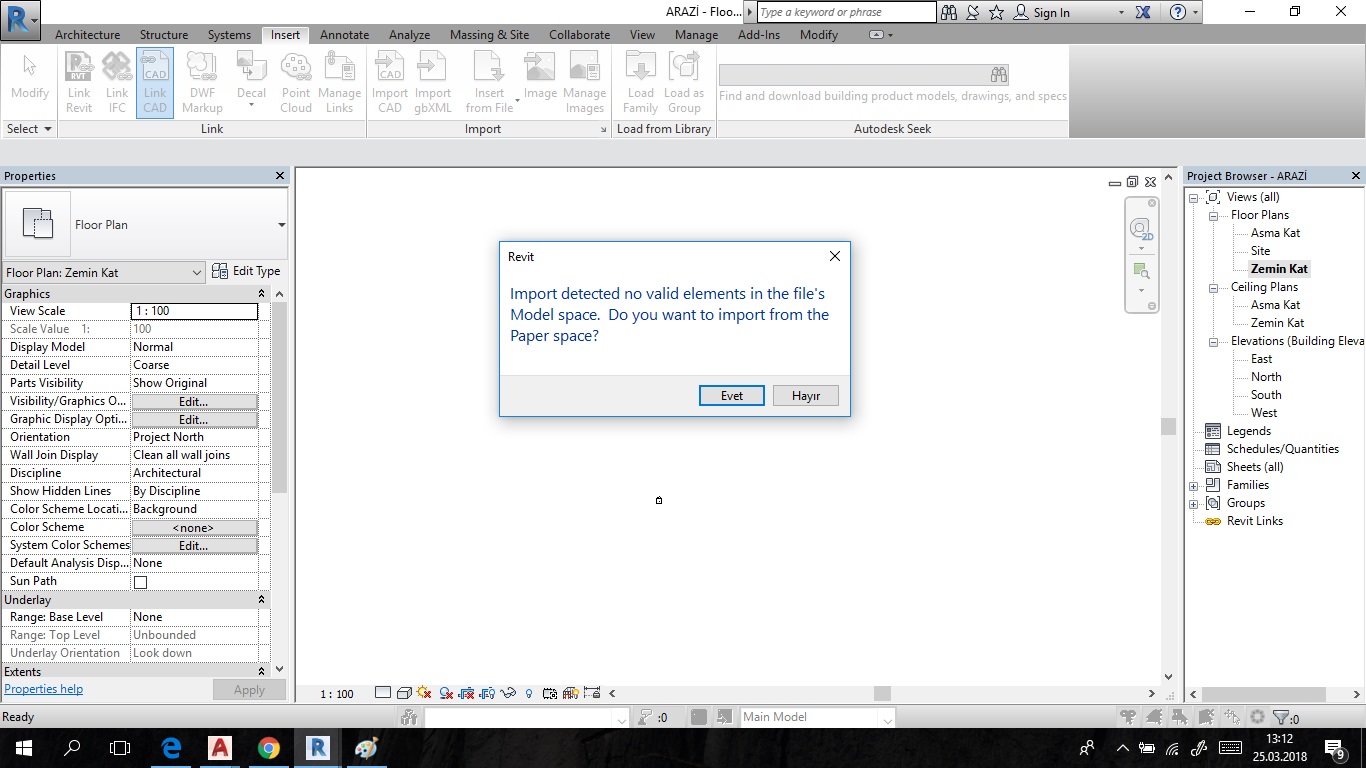The image size is (1366, 768).
Task: Open the Decal tool in the ribbon
Action: coord(251,83)
